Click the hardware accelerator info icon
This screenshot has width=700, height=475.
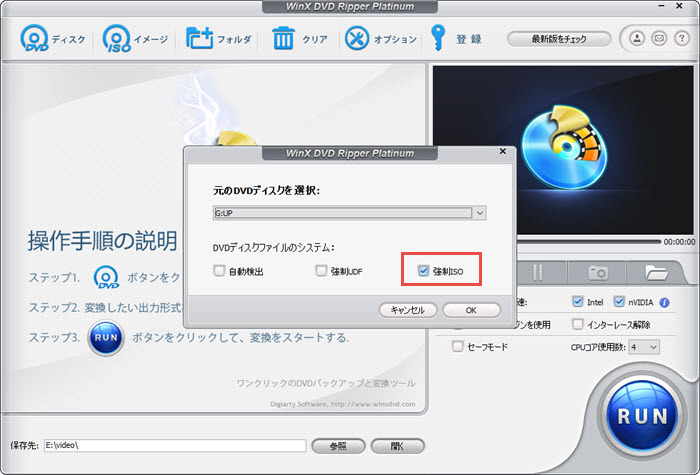click(664, 303)
